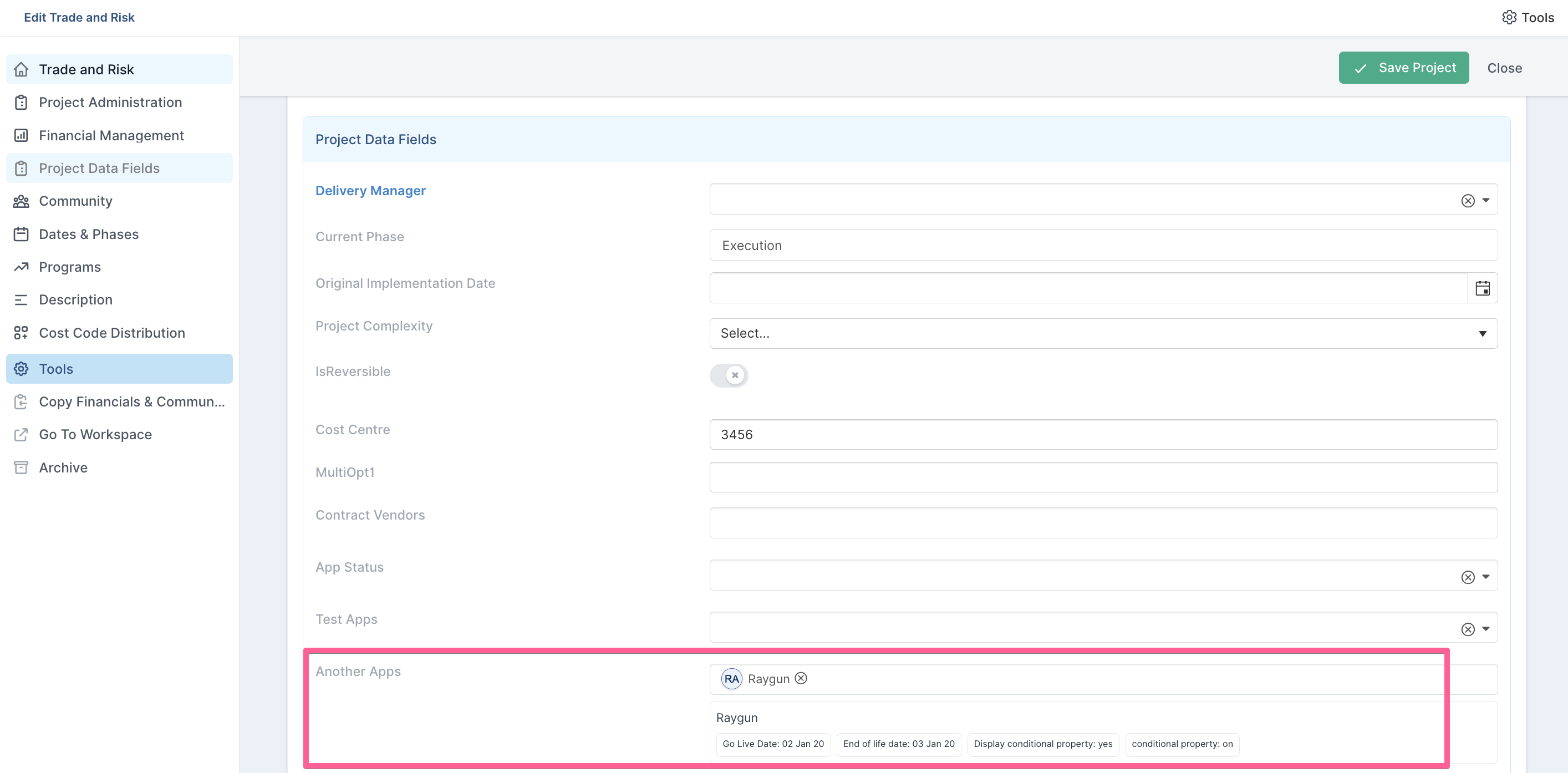This screenshot has width=1568, height=773.
Task: Select Project Data Fields in sidebar
Action: click(x=119, y=168)
